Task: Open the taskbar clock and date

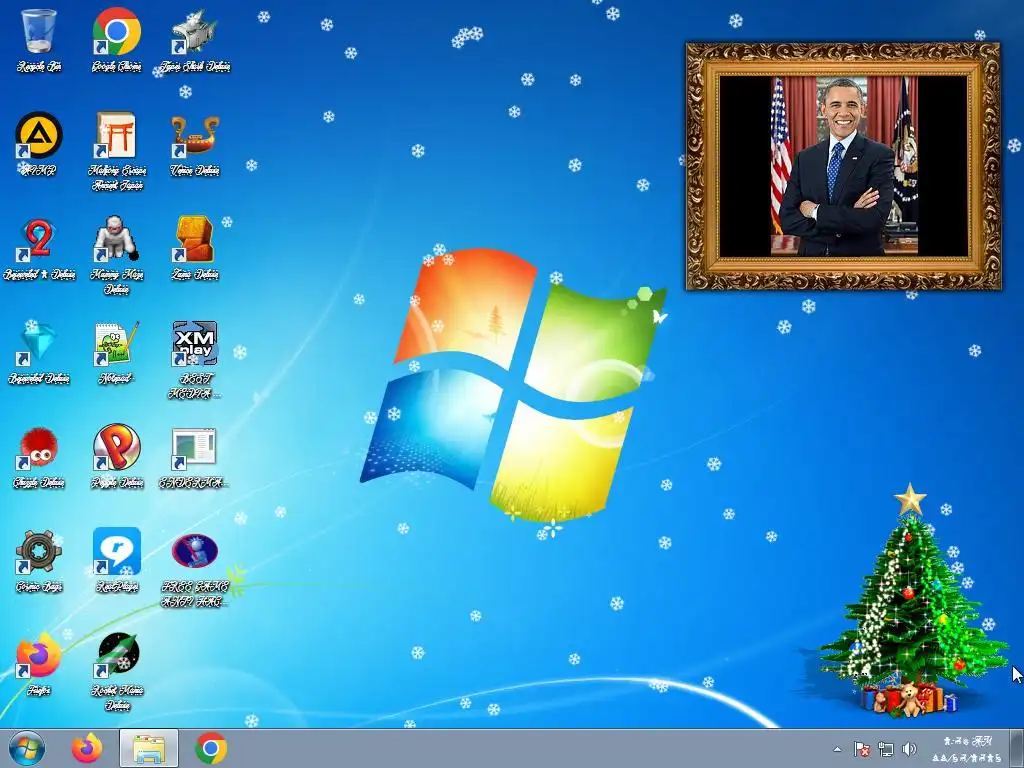Action: click(x=967, y=749)
